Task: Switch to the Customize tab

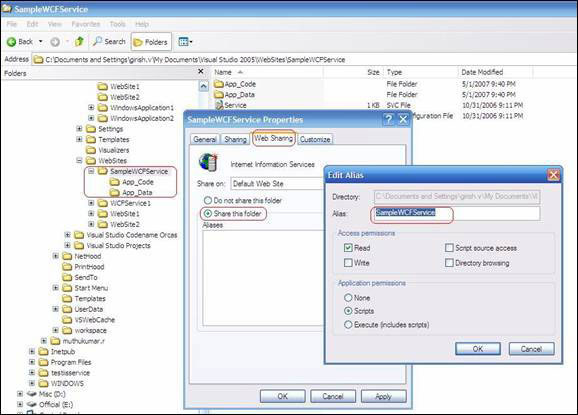Action: [x=315, y=139]
